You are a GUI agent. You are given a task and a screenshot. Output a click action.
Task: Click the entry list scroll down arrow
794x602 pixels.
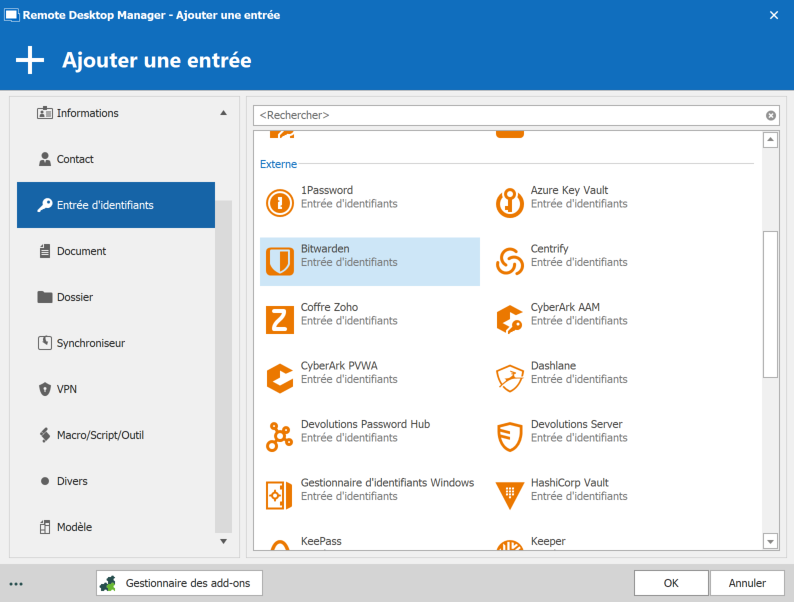770,542
